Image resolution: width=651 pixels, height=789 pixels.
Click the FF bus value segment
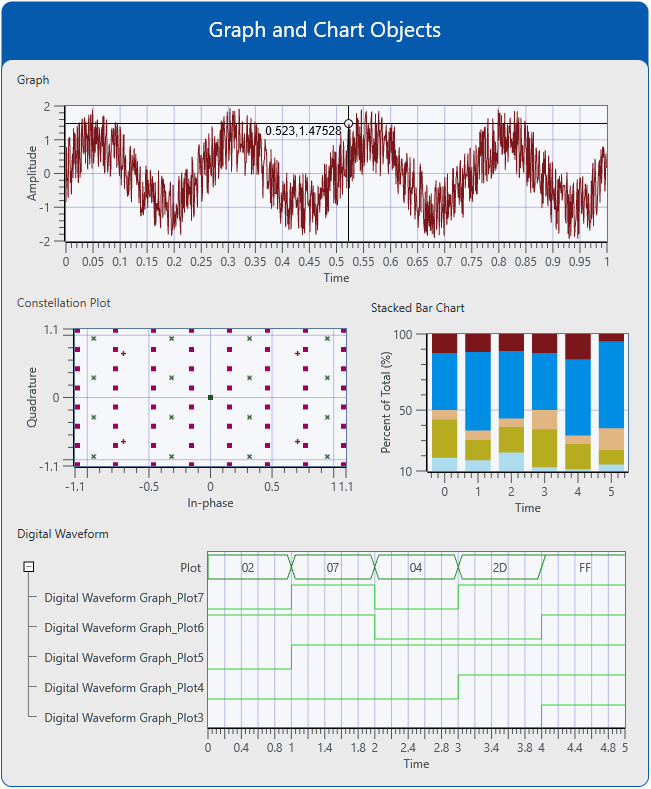coord(585,568)
